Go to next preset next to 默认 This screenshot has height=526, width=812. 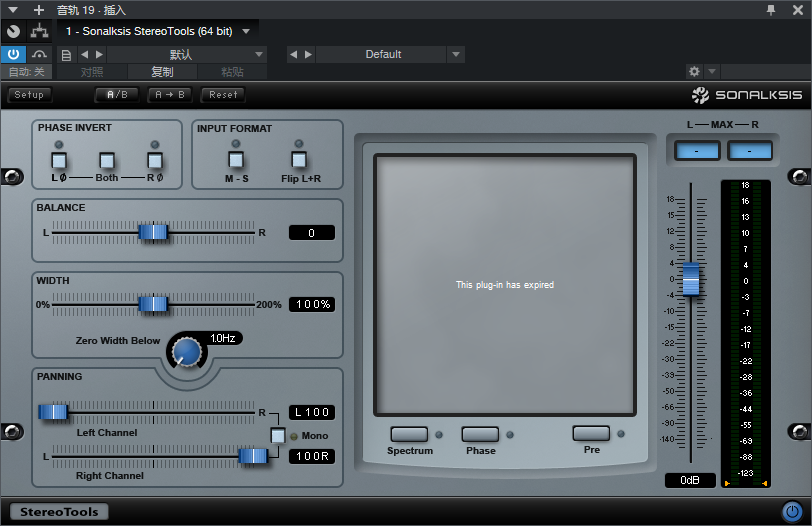coord(99,54)
